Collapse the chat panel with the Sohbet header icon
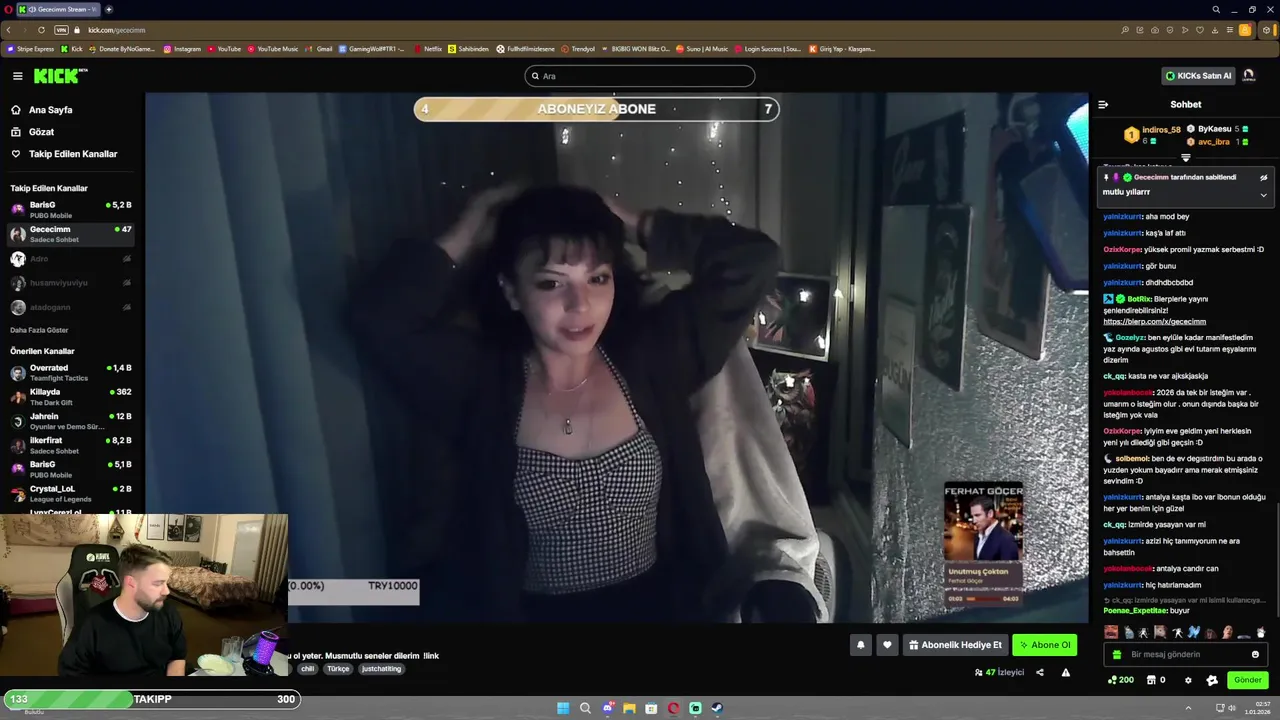 click(x=1103, y=104)
